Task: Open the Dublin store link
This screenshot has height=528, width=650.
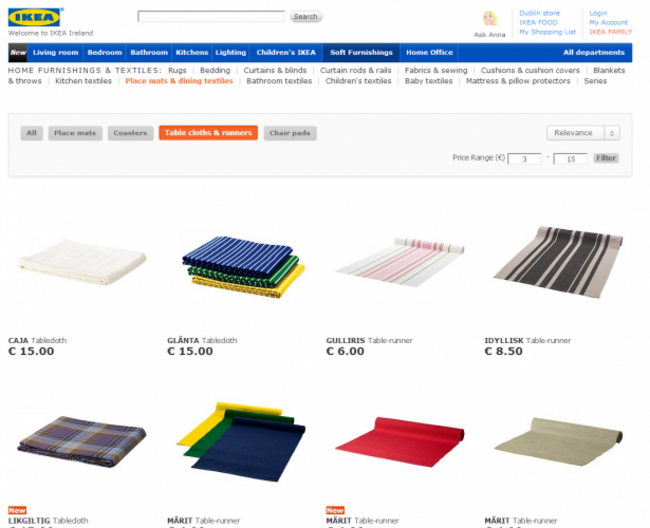Action: click(539, 13)
